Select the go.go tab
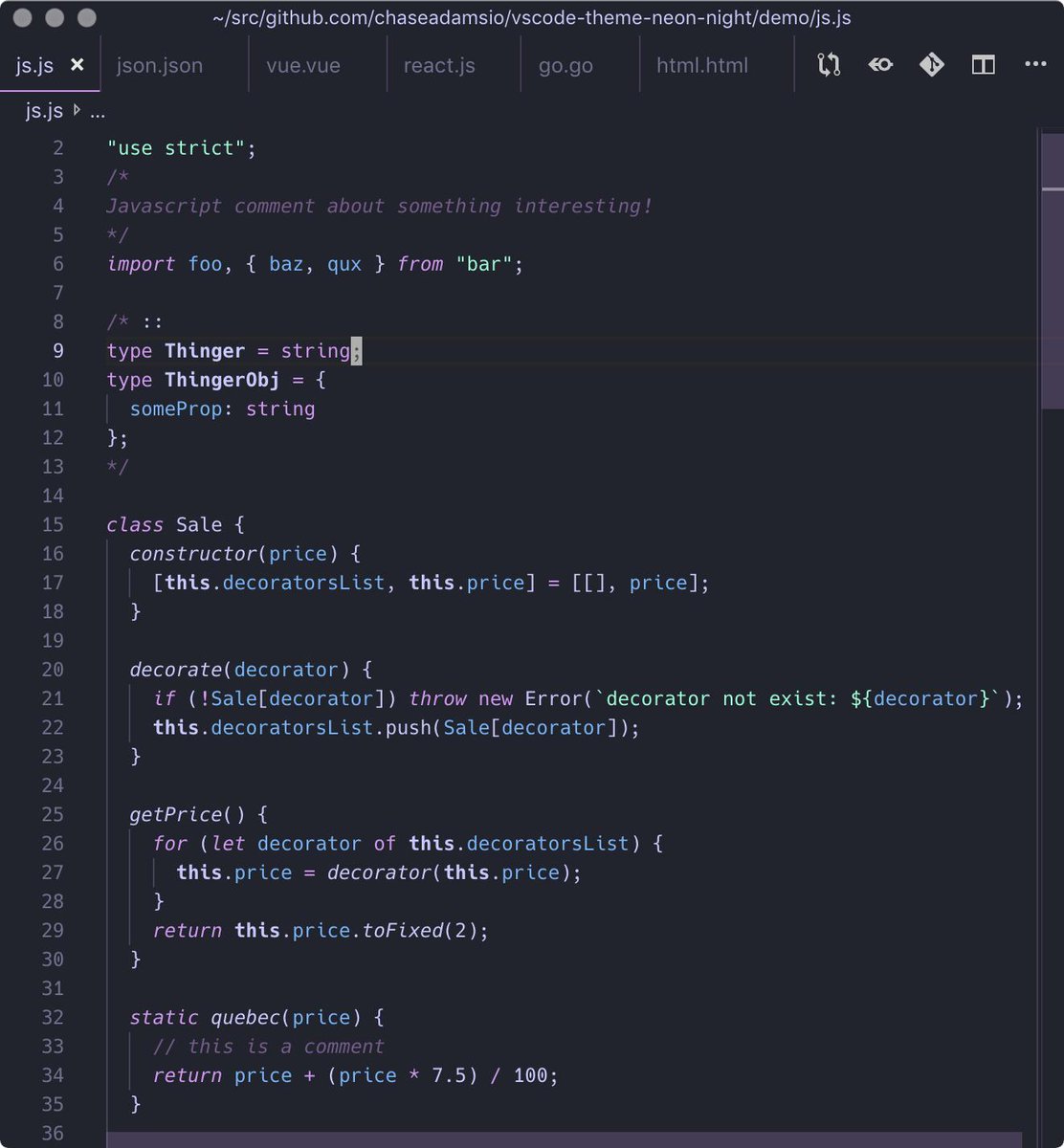1064x1148 pixels. pos(565,64)
